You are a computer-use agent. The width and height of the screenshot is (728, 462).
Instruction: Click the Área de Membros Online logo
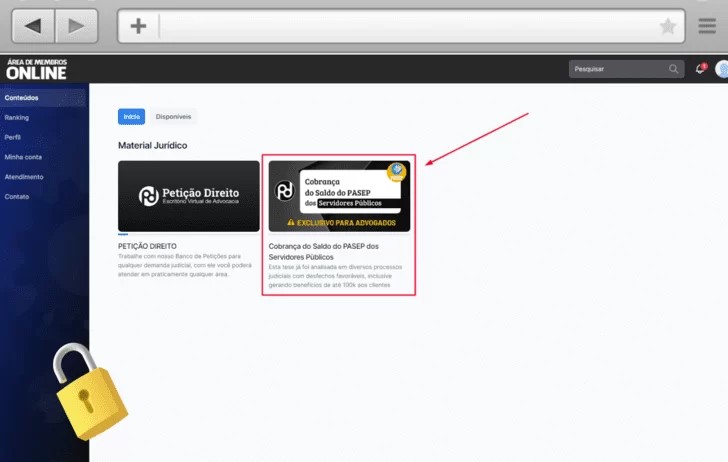[x=37, y=69]
